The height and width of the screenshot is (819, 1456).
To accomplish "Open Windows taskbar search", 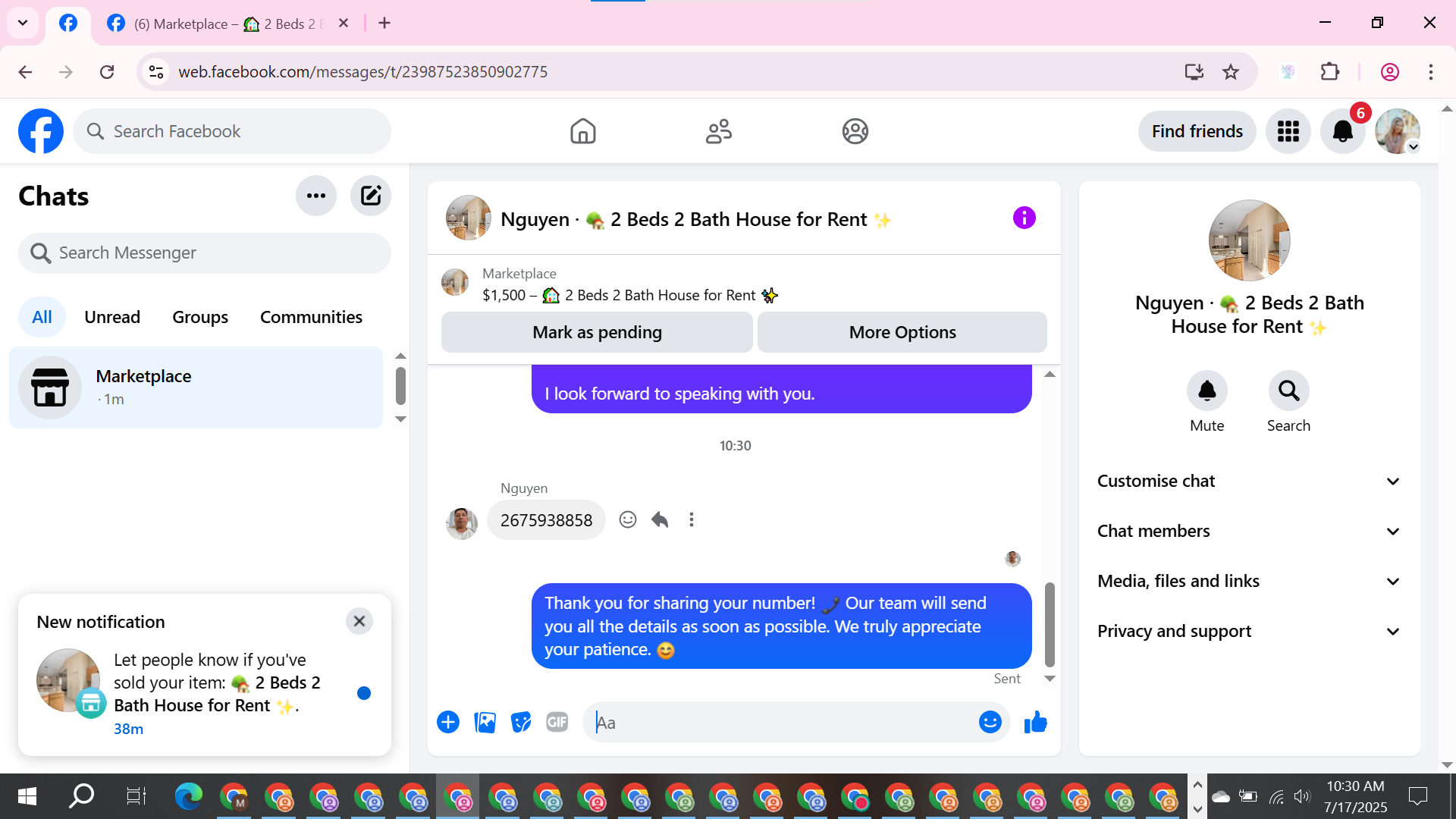I will [x=81, y=796].
